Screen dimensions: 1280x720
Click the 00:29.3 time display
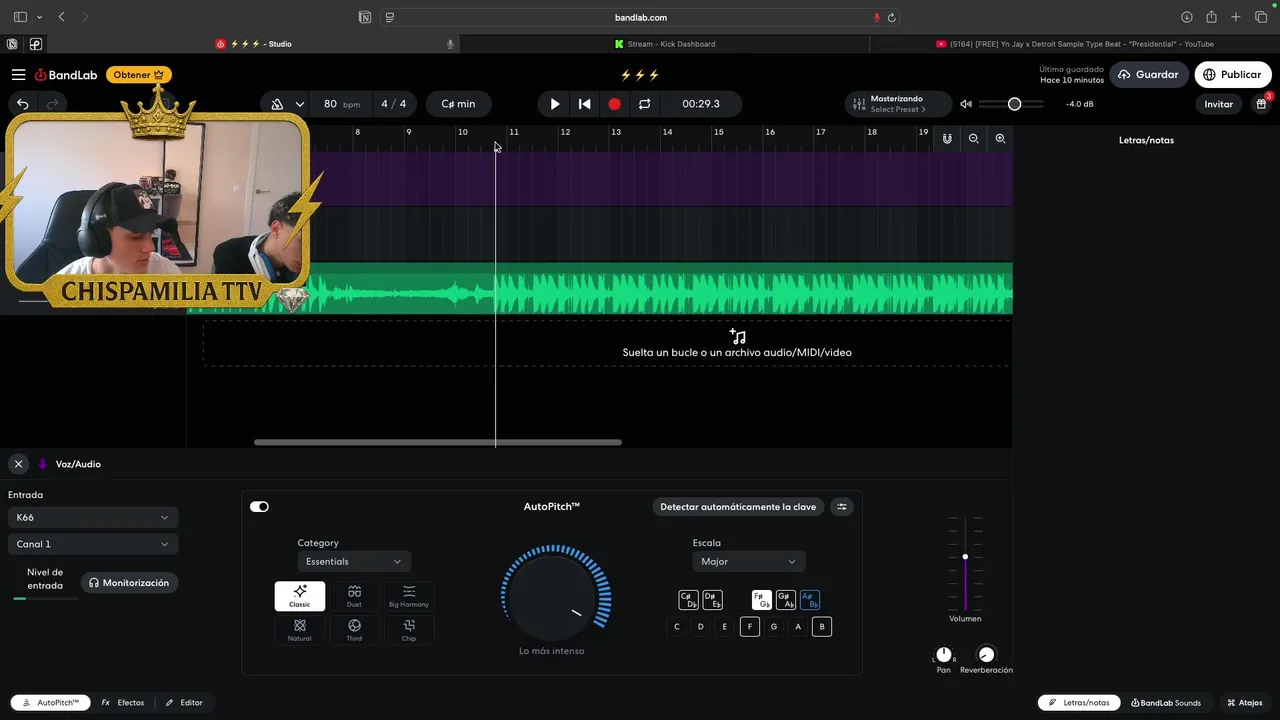(700, 104)
